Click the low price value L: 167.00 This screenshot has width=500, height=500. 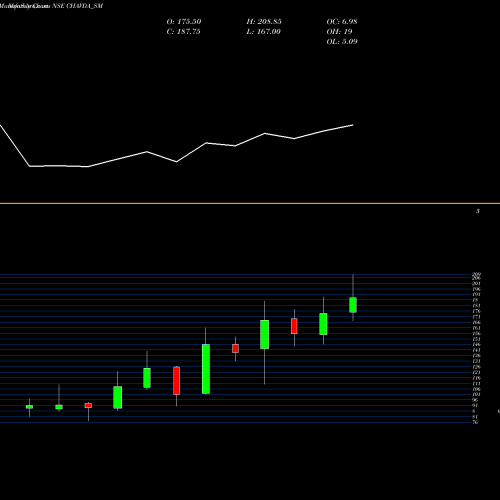[x=263, y=32]
